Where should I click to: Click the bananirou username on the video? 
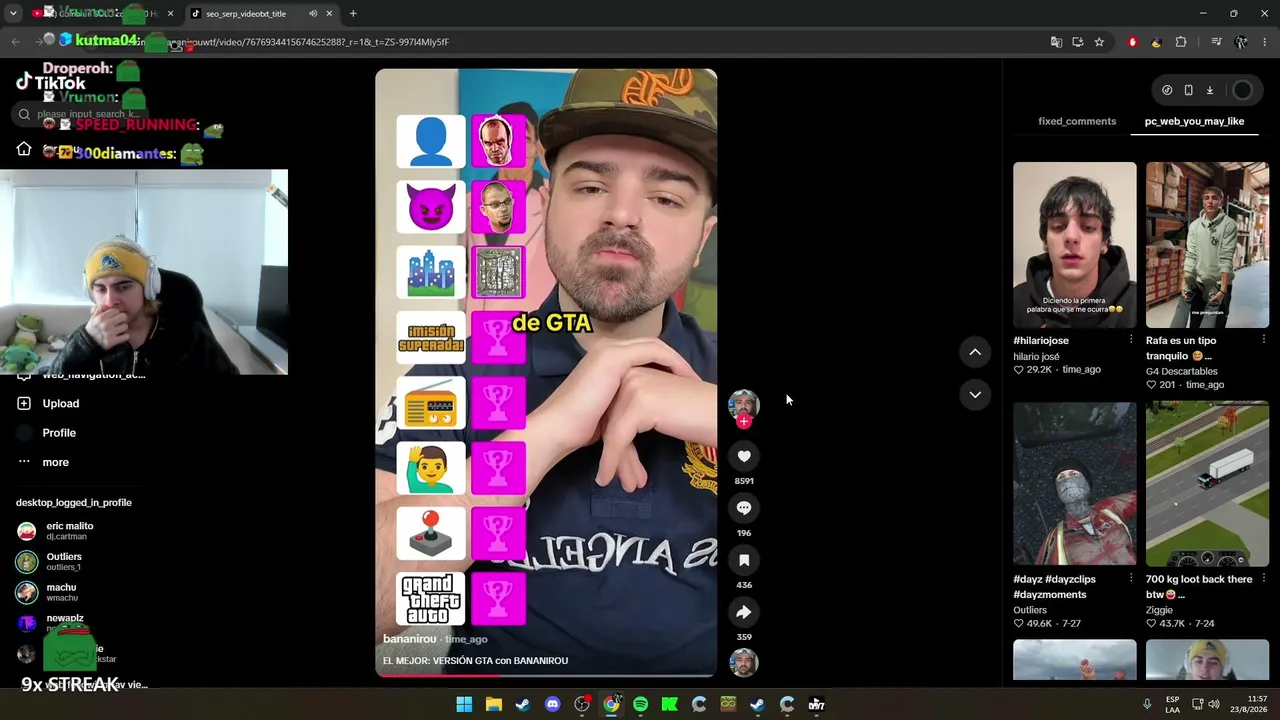coord(410,639)
